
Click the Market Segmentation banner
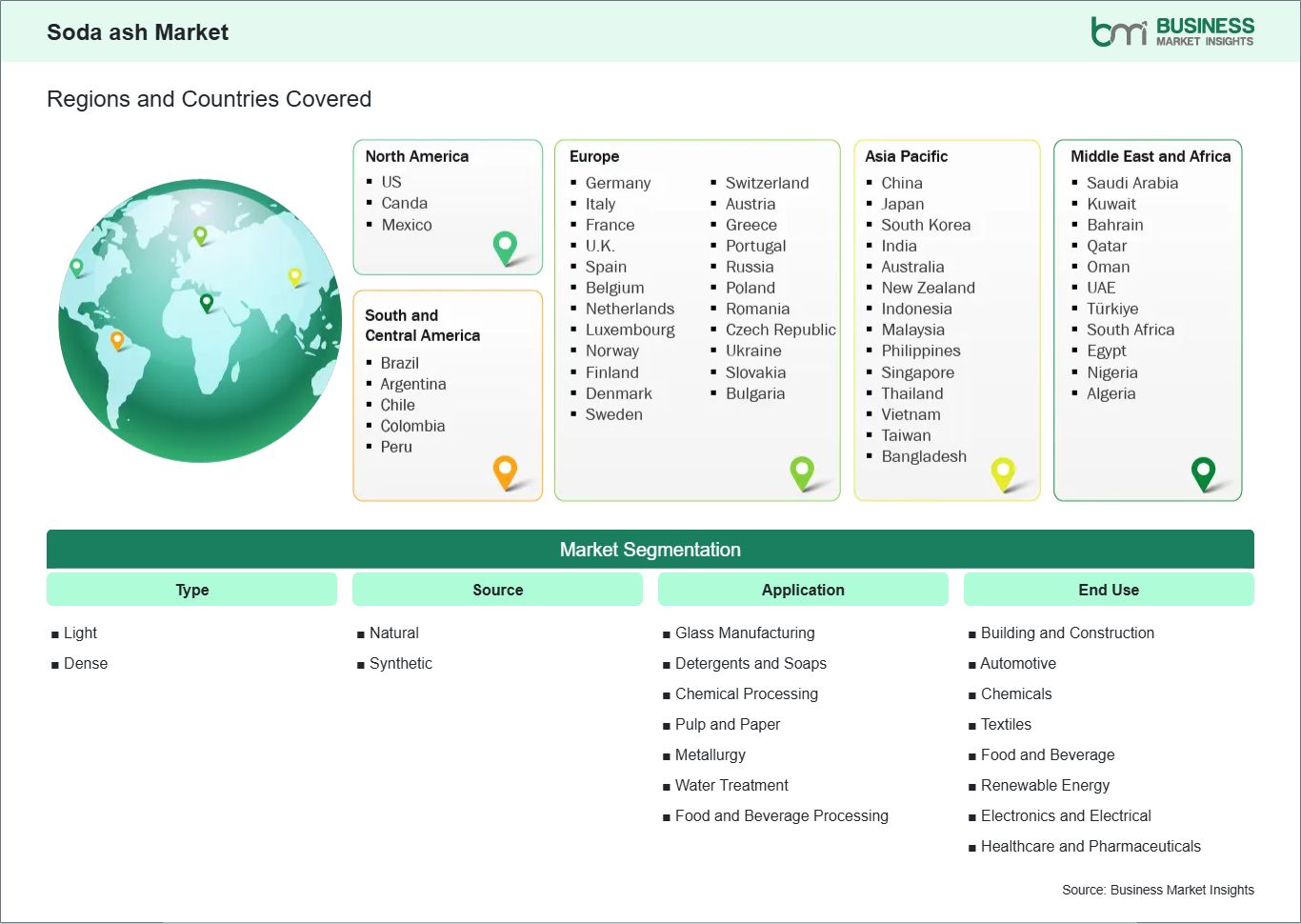(x=650, y=550)
